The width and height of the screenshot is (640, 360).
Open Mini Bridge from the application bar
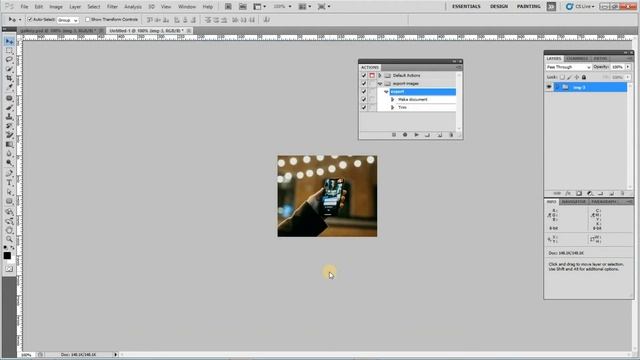pos(242,7)
